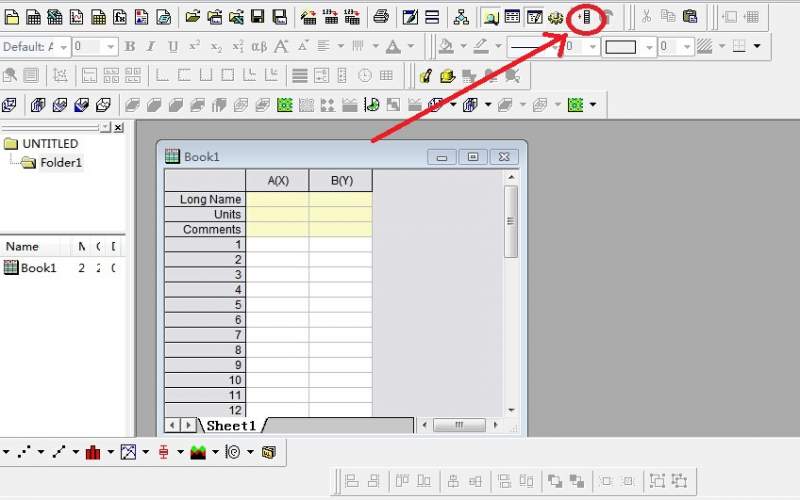Click the Import Single ASCII icon

click(x=330, y=17)
